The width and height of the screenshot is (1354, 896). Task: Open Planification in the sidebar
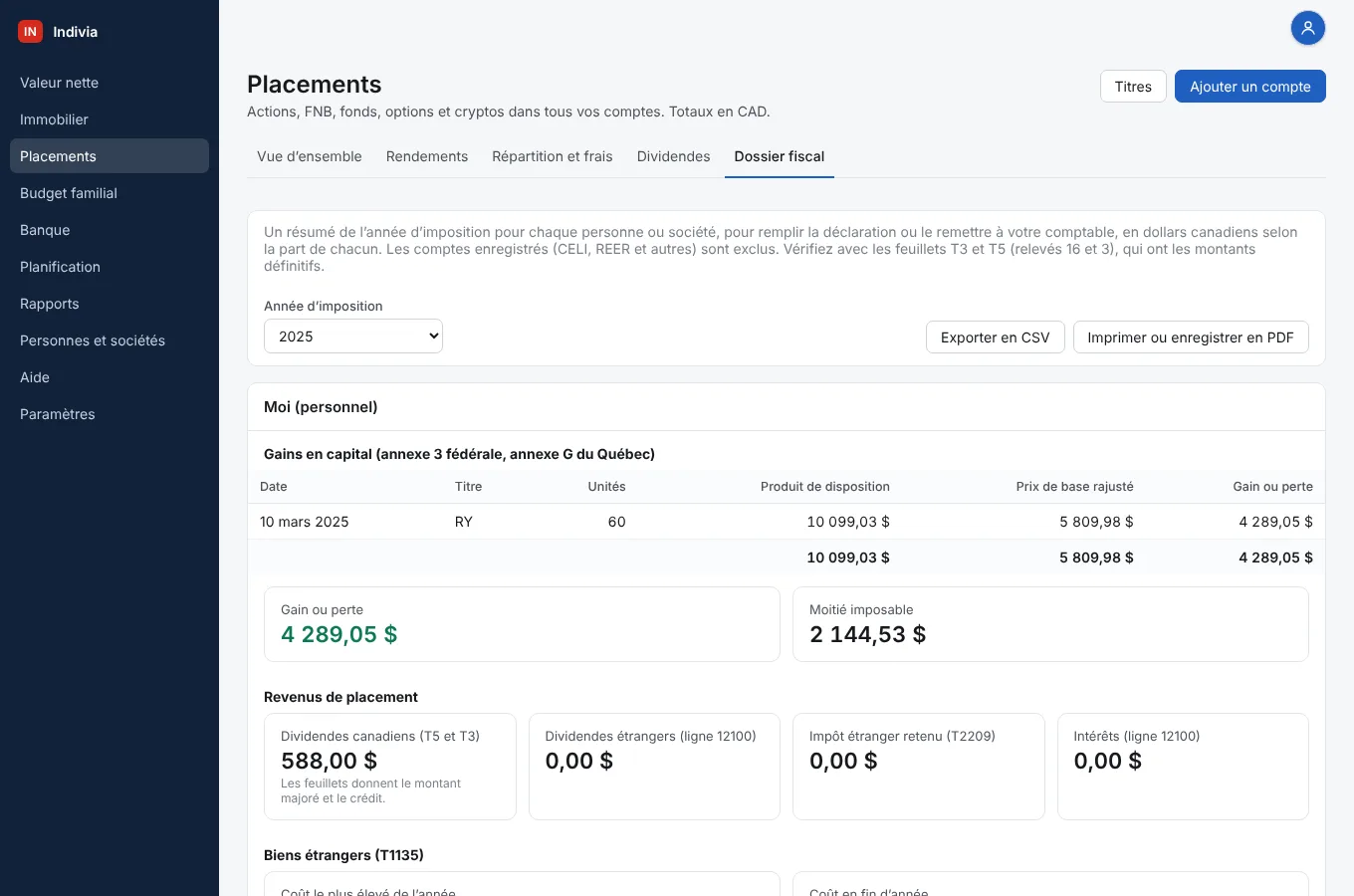coord(110,267)
